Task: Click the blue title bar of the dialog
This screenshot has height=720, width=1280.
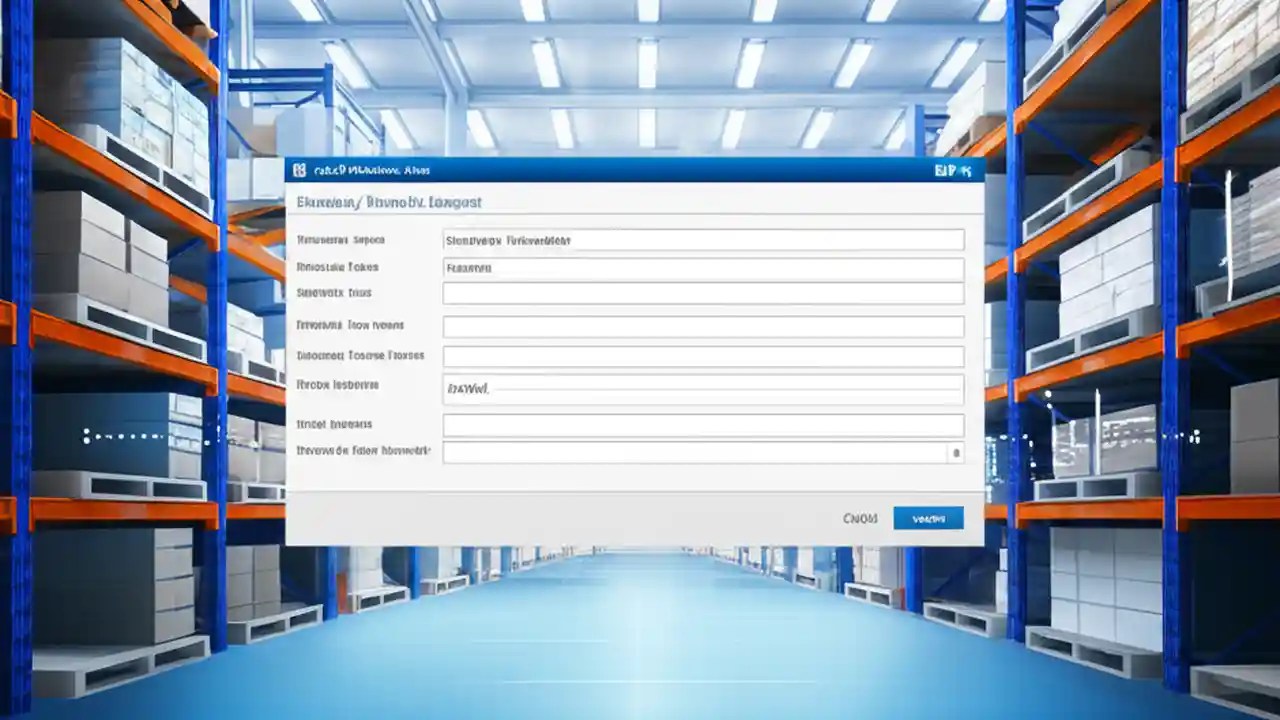Action: pos(630,170)
